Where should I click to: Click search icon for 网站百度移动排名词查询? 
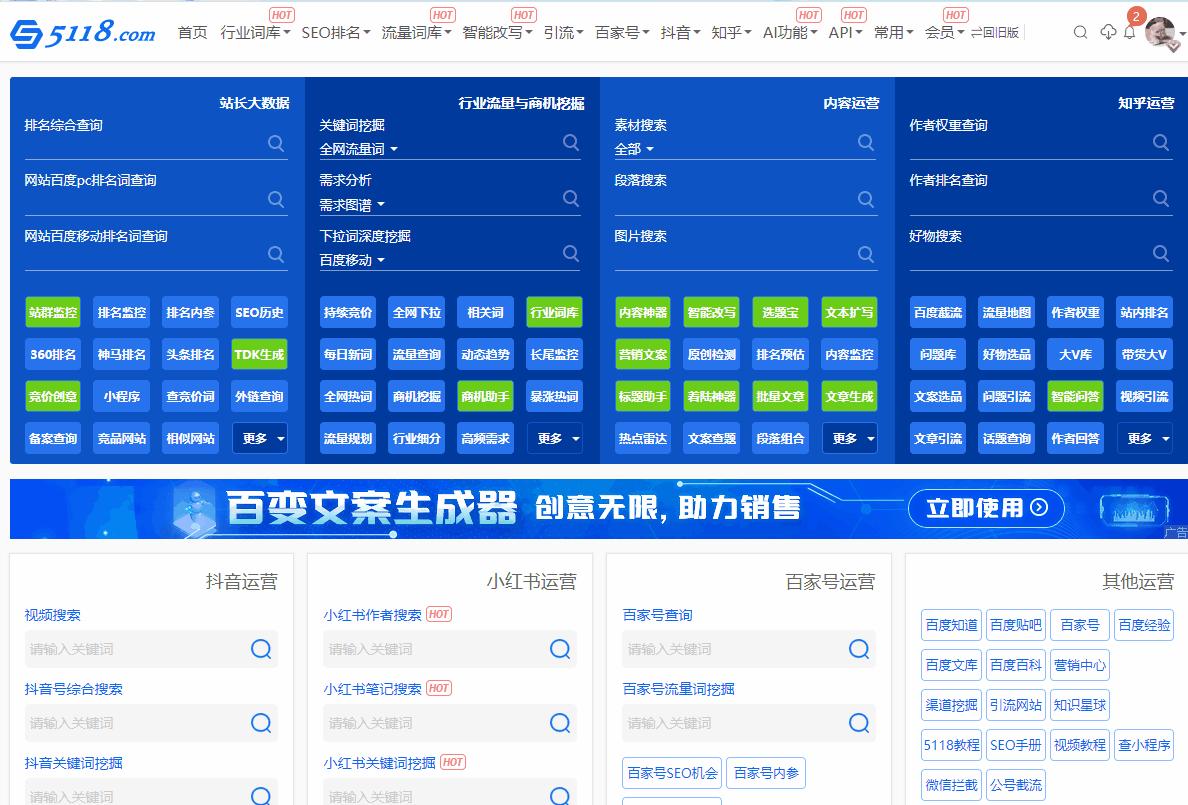click(276, 254)
